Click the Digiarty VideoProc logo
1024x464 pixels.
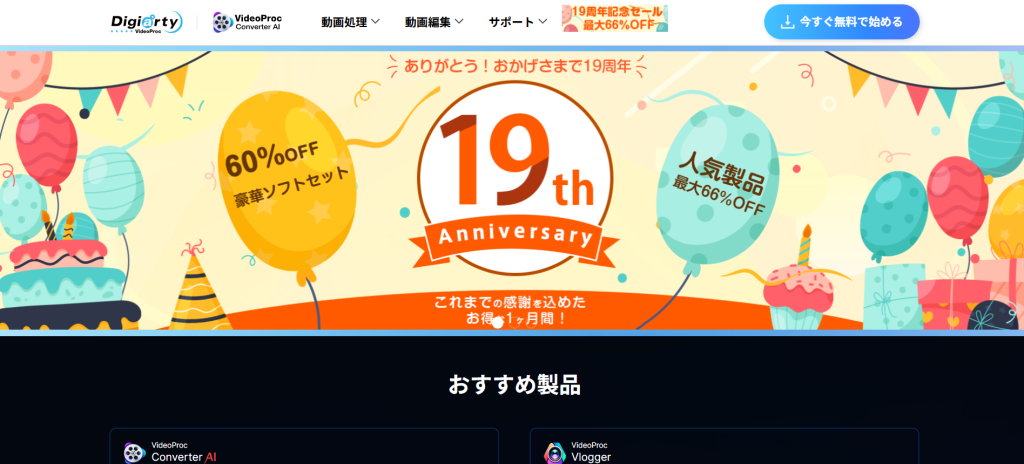[146, 22]
